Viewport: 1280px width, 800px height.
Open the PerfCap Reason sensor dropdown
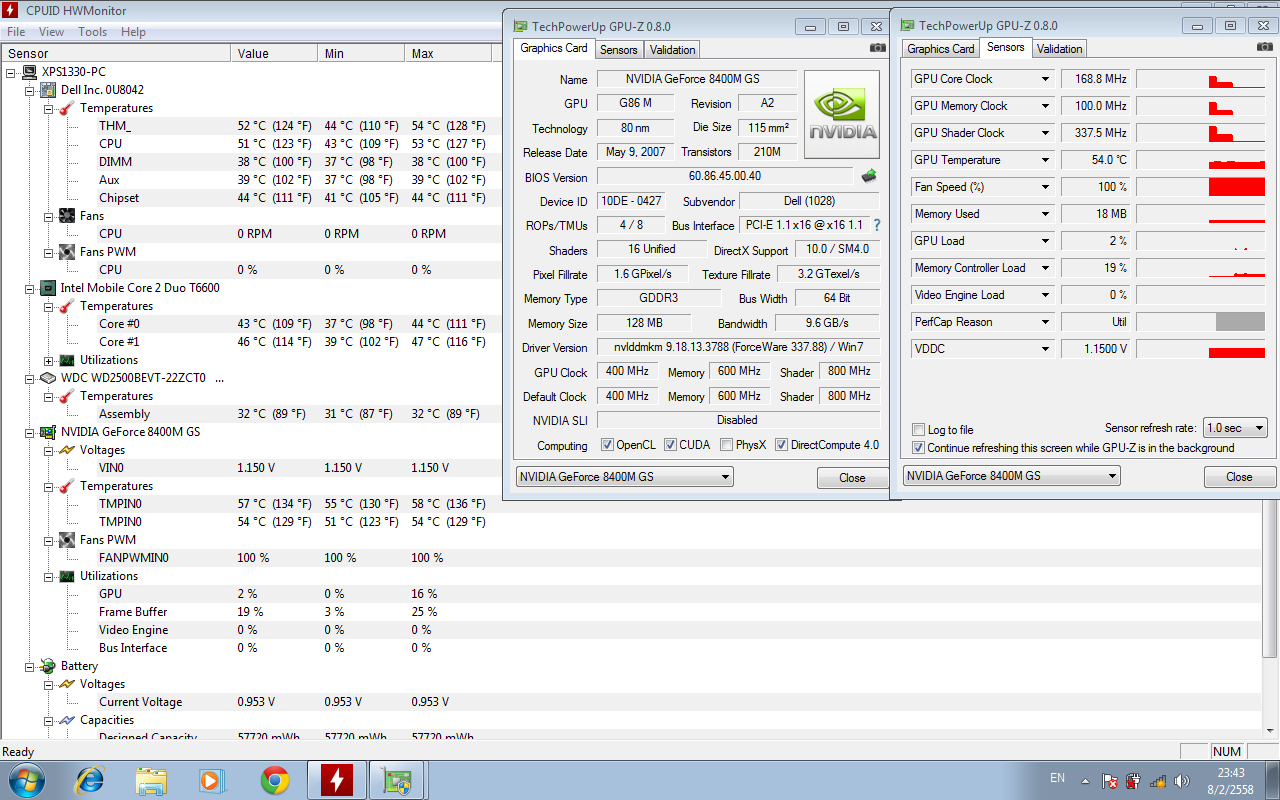(x=1045, y=322)
